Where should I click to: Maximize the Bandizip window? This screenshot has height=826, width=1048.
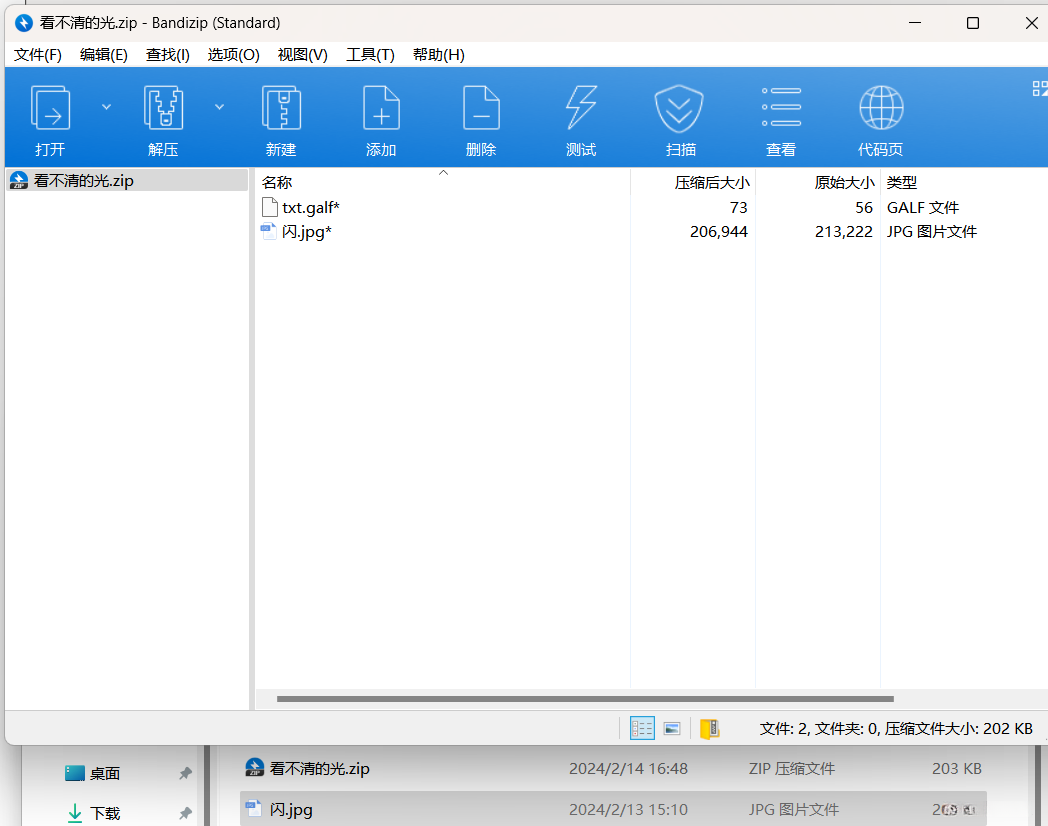[973, 23]
